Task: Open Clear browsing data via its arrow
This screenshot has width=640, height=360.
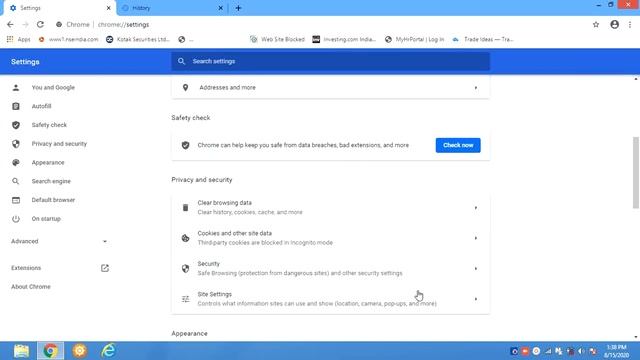Action: (476, 208)
